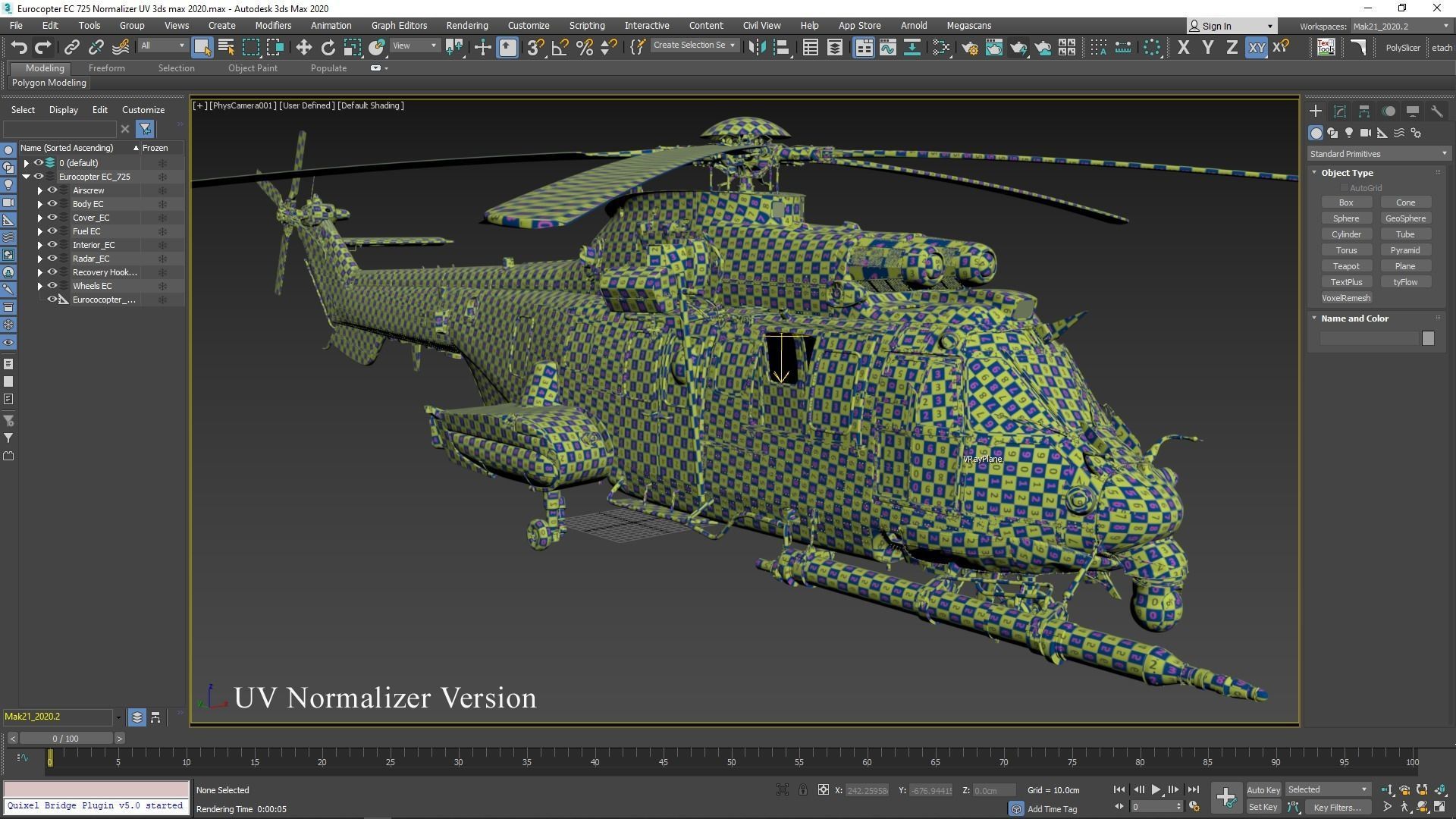
Task: Hide the Airscrew object eye icon
Action: point(52,190)
